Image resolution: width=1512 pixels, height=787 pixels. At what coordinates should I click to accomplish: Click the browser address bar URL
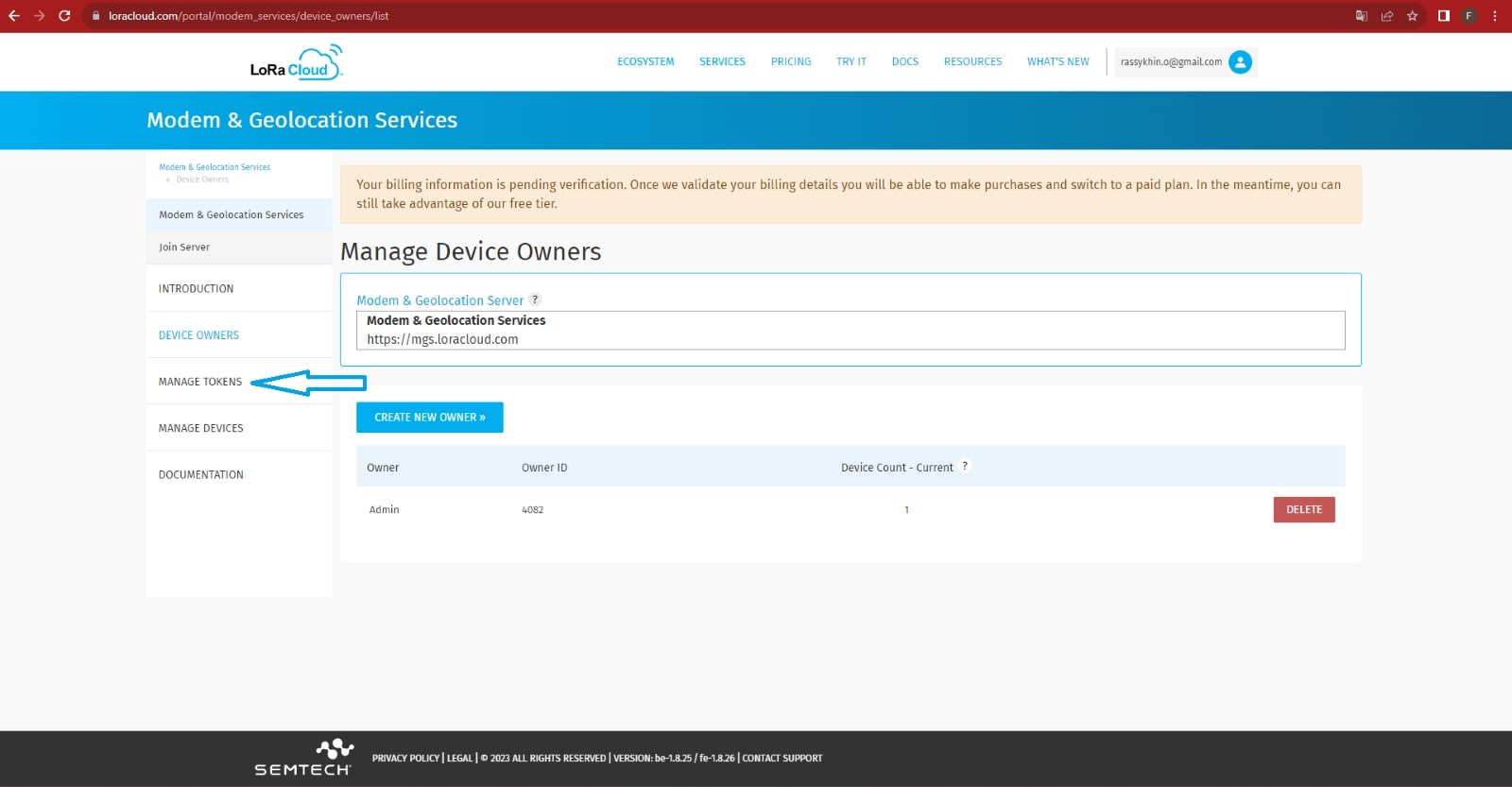(249, 16)
